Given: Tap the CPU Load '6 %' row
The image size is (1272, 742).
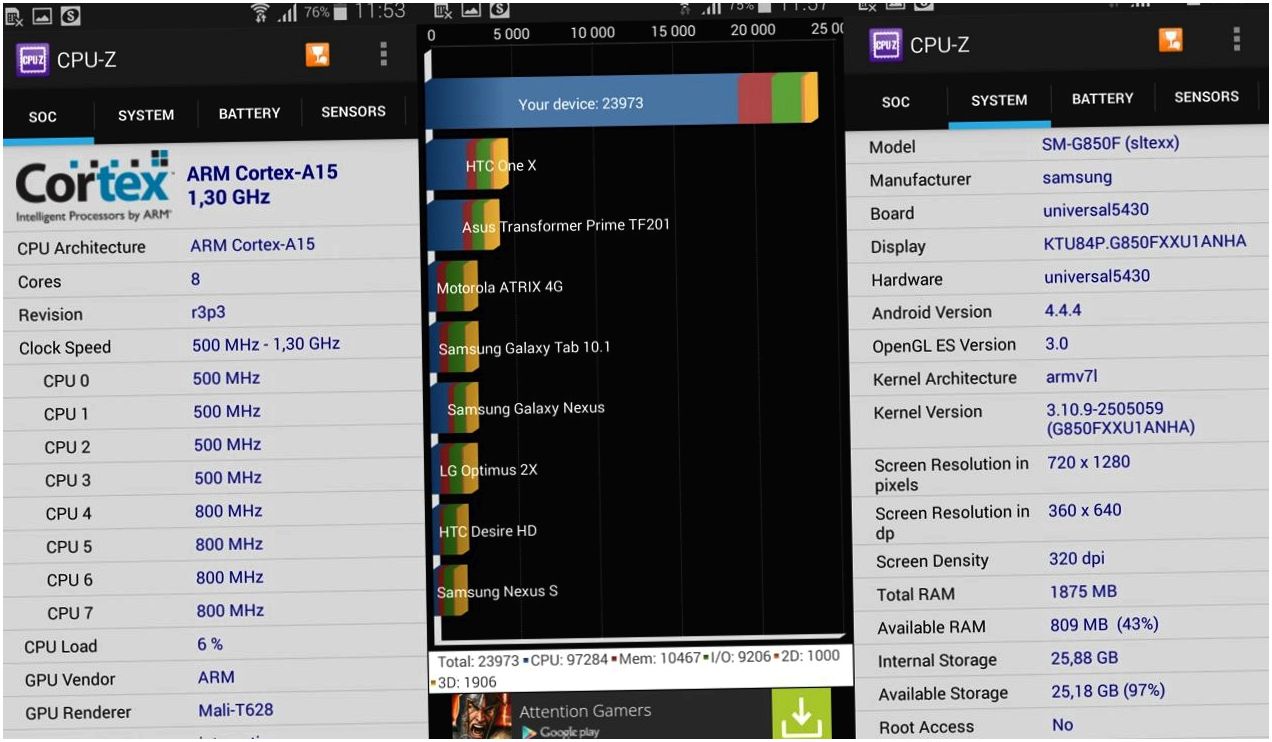Looking at the screenshot, I should click(213, 645).
